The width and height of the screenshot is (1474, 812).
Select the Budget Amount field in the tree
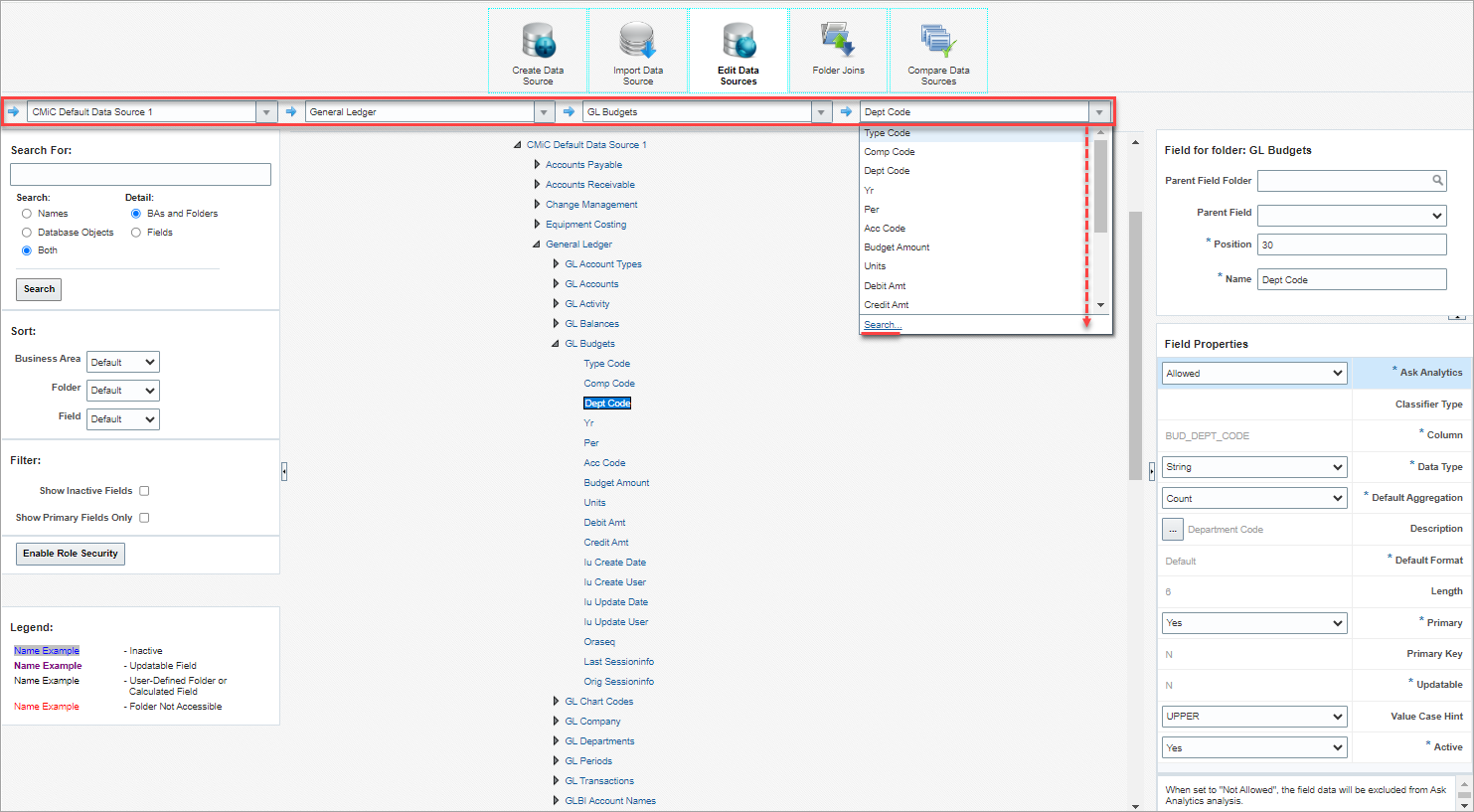pyautogui.click(x=616, y=483)
